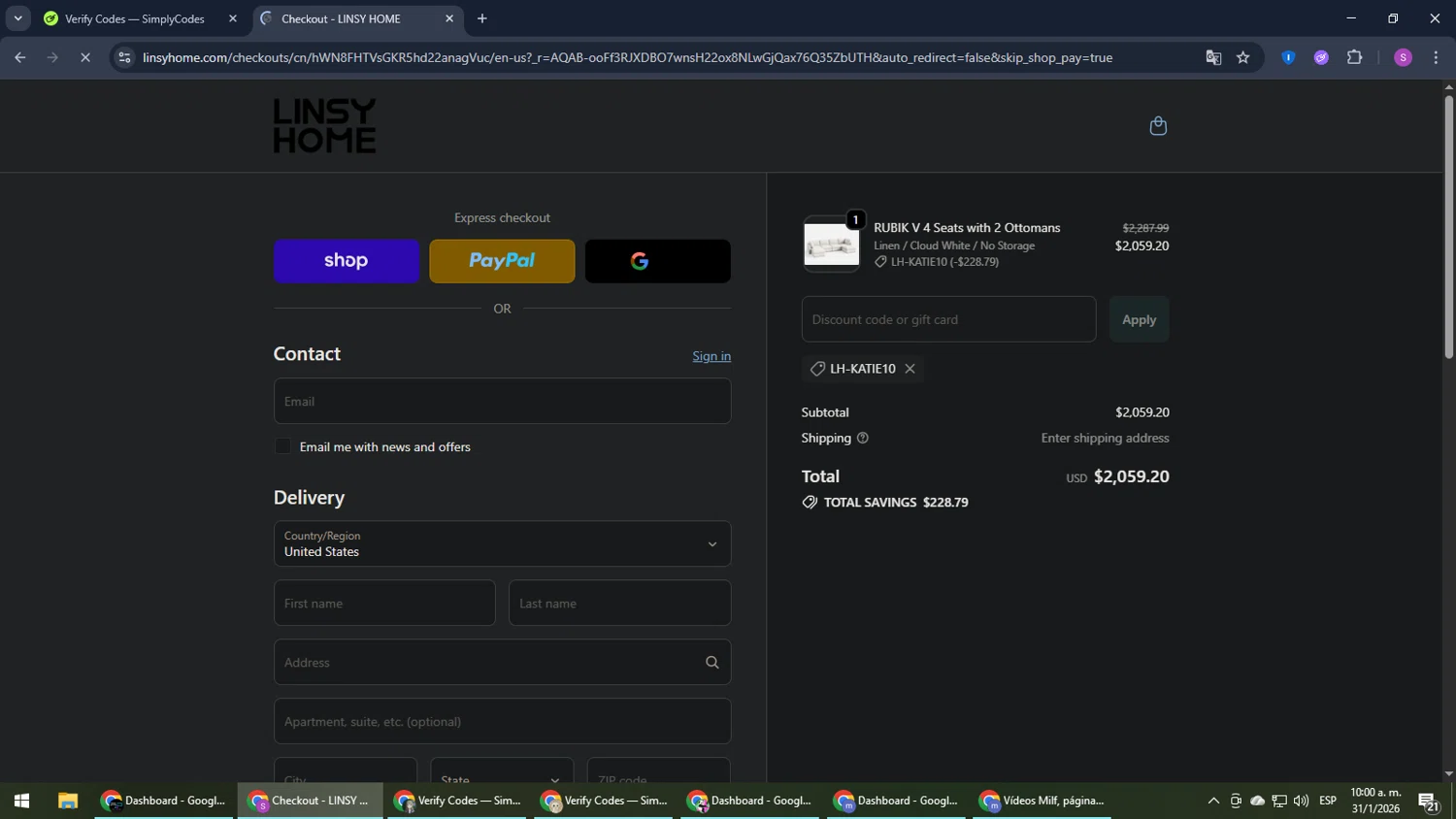Focus the Discount code or gift card field
Image resolution: width=1456 pixels, height=819 pixels.
tap(948, 319)
